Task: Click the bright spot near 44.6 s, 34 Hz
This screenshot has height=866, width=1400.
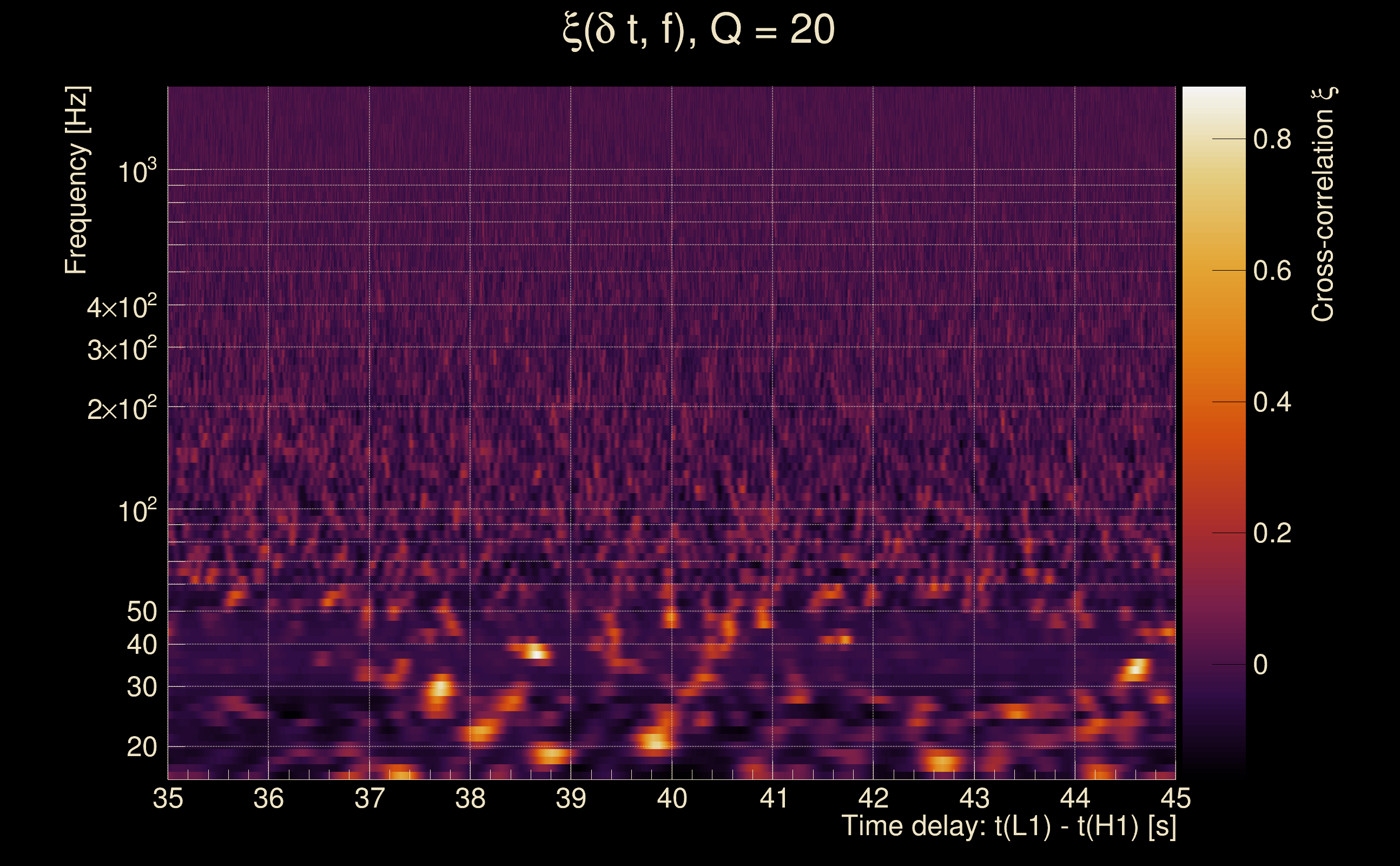Action: click(1136, 668)
